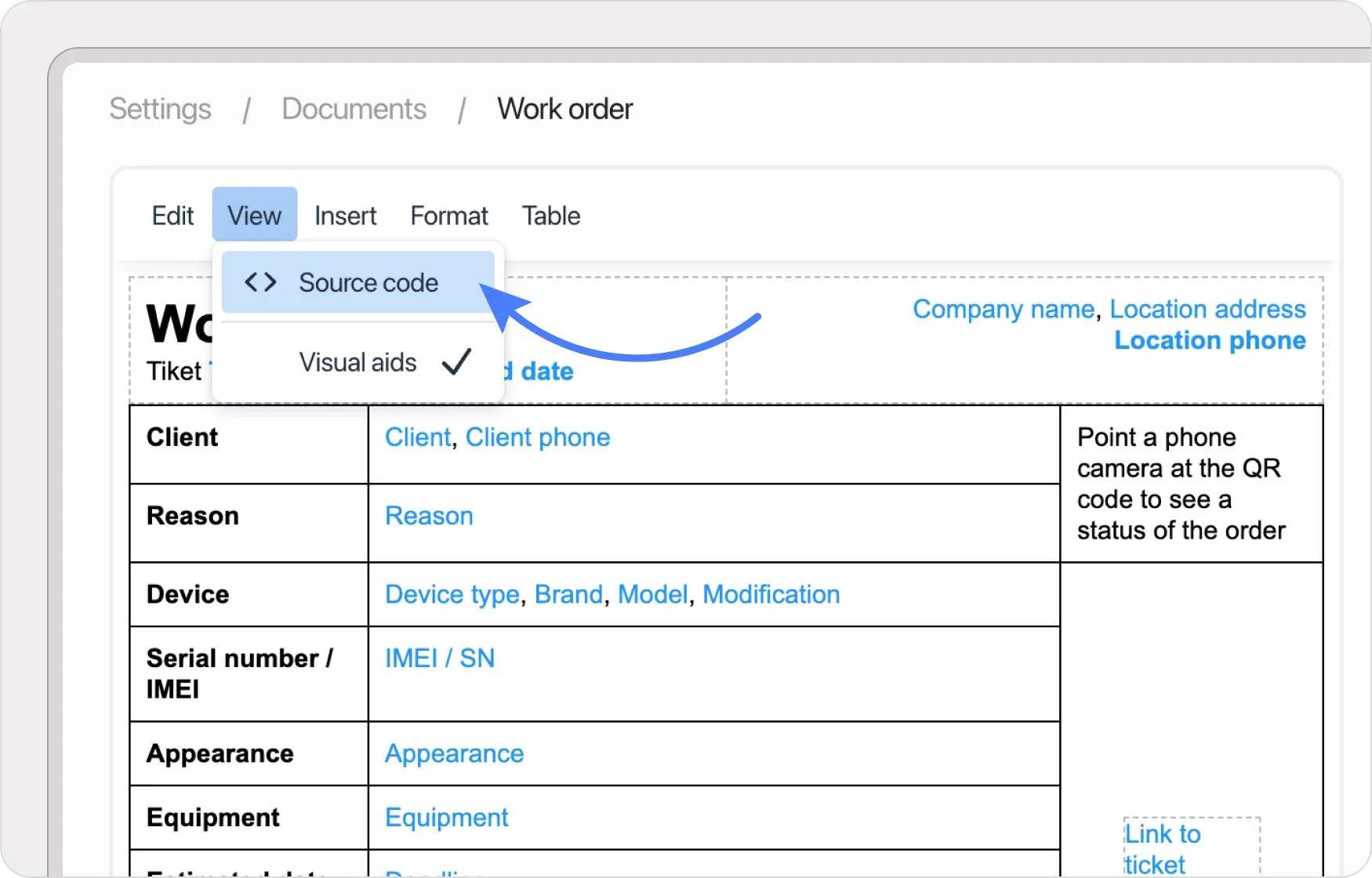Open the Table menu
Image resolution: width=1372 pixels, height=878 pixels.
coord(550,215)
